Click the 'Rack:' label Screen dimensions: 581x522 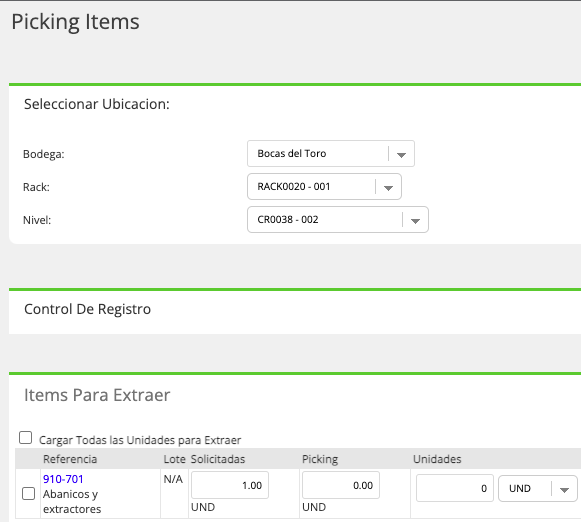point(36,187)
